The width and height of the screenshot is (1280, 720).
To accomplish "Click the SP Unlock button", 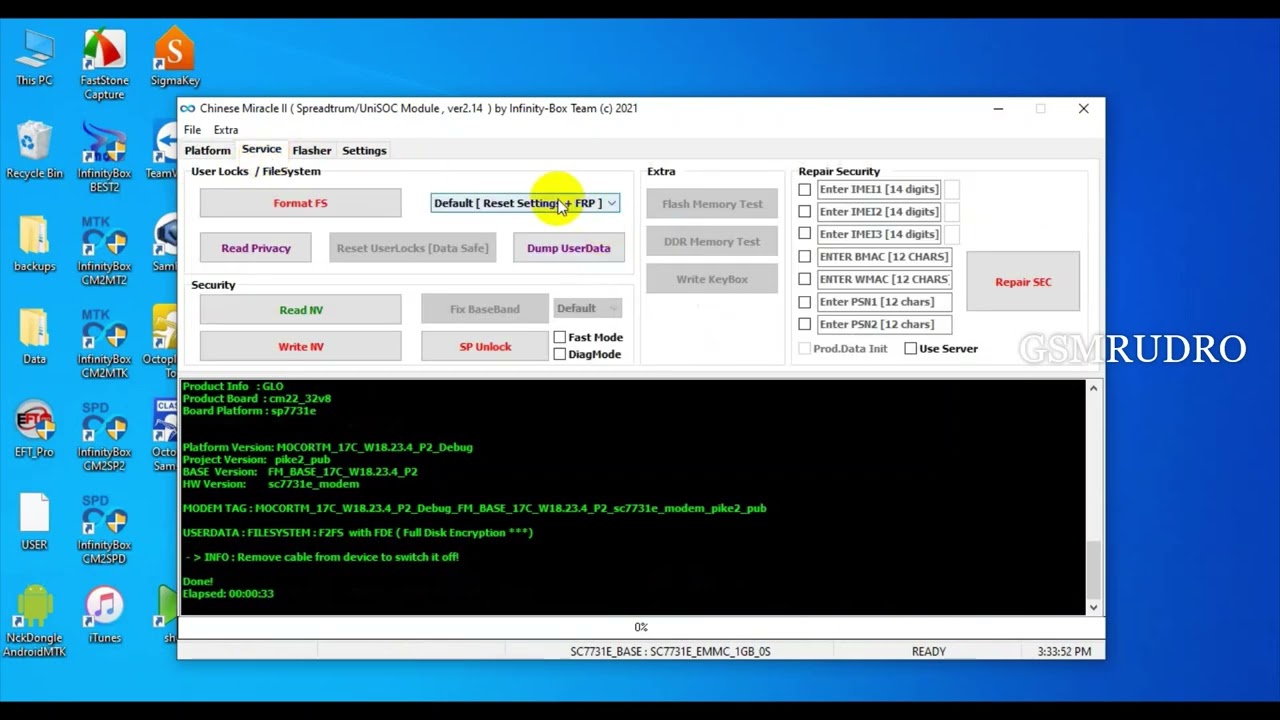I will 485,347.
